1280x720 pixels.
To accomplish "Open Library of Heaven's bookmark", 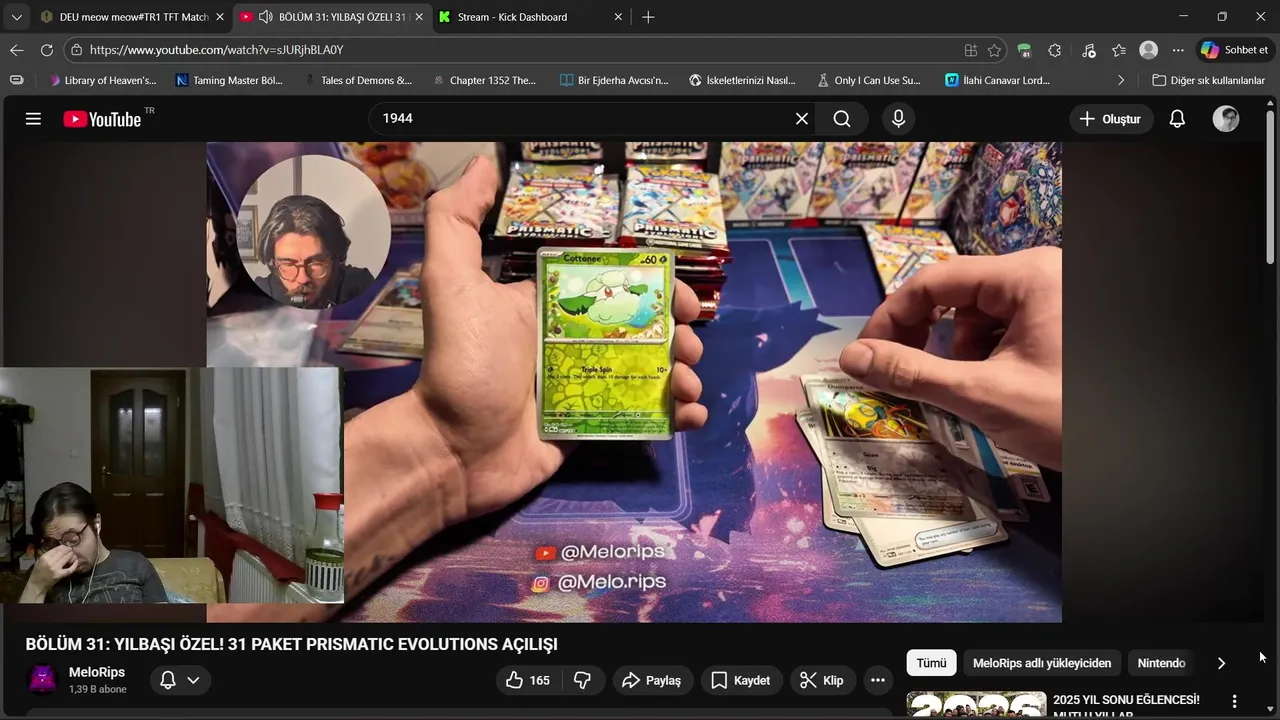I will pyautogui.click(x=102, y=80).
